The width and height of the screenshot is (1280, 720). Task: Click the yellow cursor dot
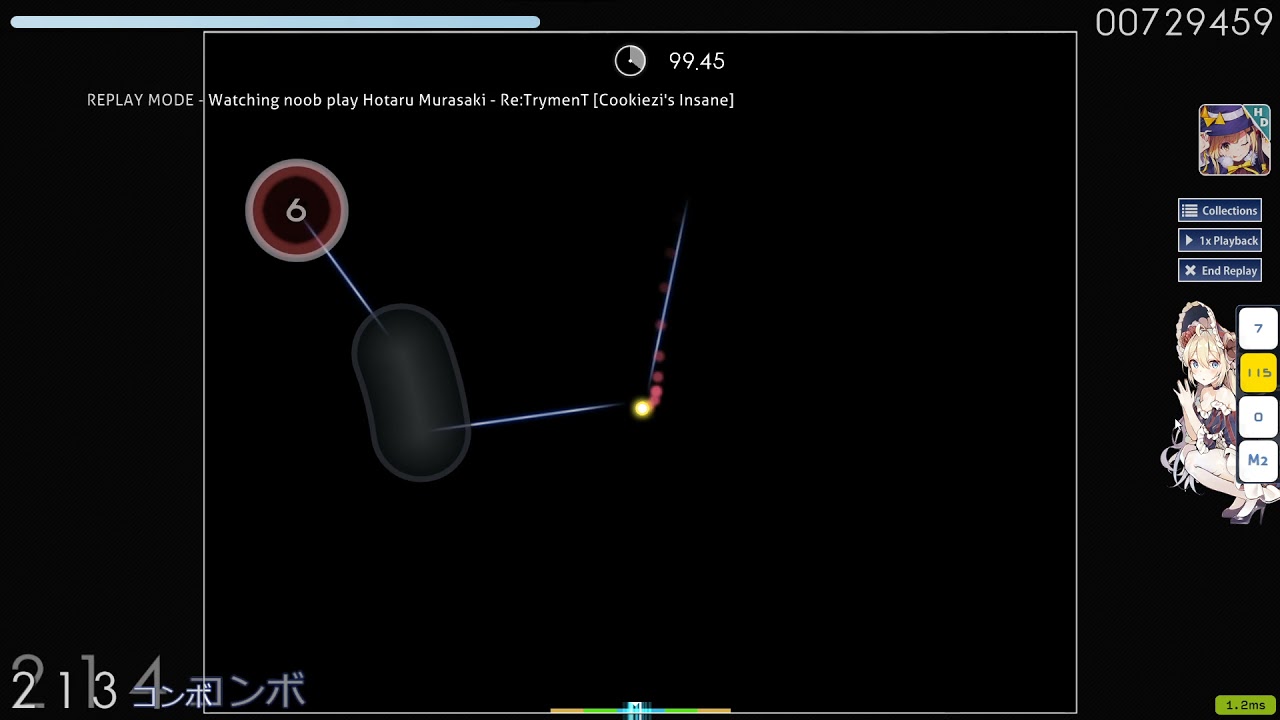[642, 408]
